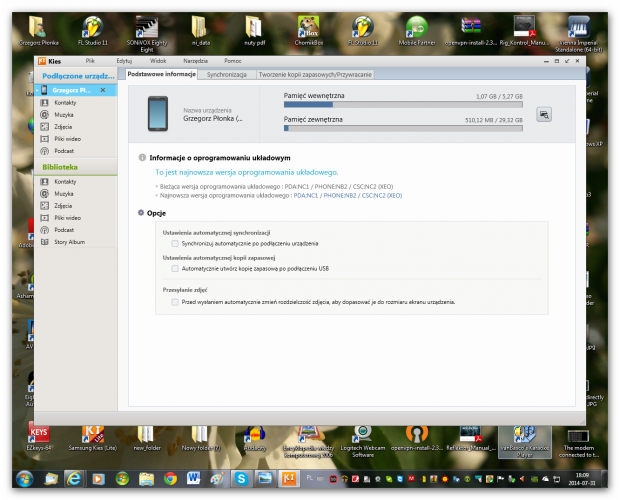Open Google Chrome from taskbar

[x=170, y=479]
